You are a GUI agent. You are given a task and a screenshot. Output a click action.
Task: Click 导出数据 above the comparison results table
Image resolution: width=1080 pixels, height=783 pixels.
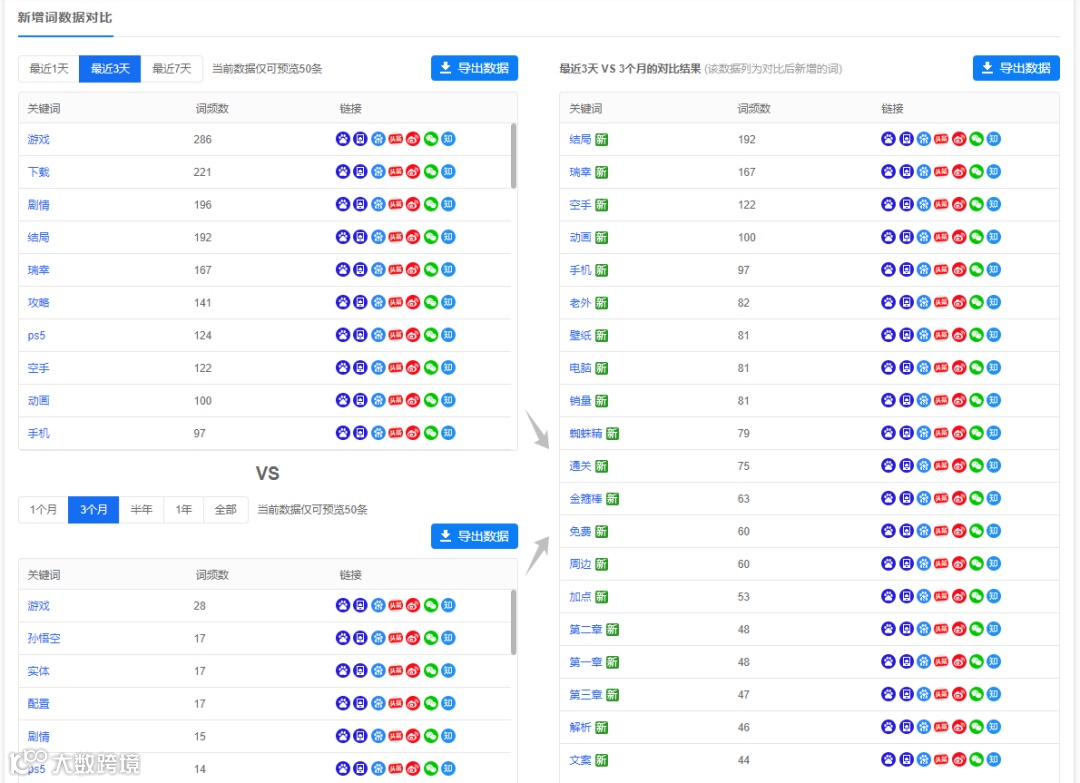(x=1016, y=68)
